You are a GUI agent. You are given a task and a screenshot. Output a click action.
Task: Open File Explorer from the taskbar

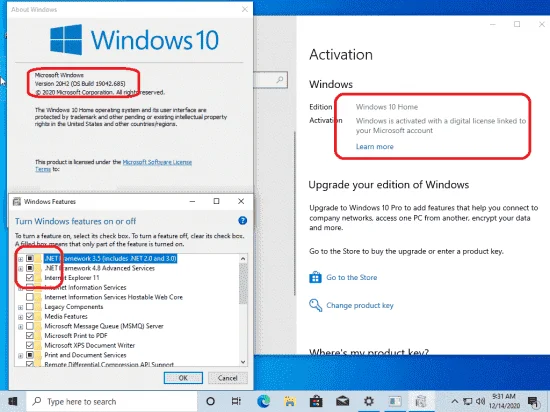[x=290, y=401]
